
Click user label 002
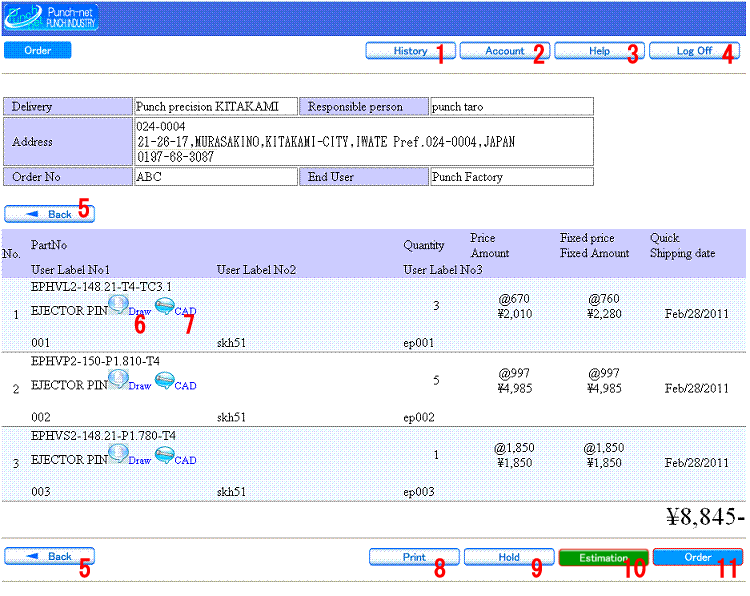click(41, 418)
